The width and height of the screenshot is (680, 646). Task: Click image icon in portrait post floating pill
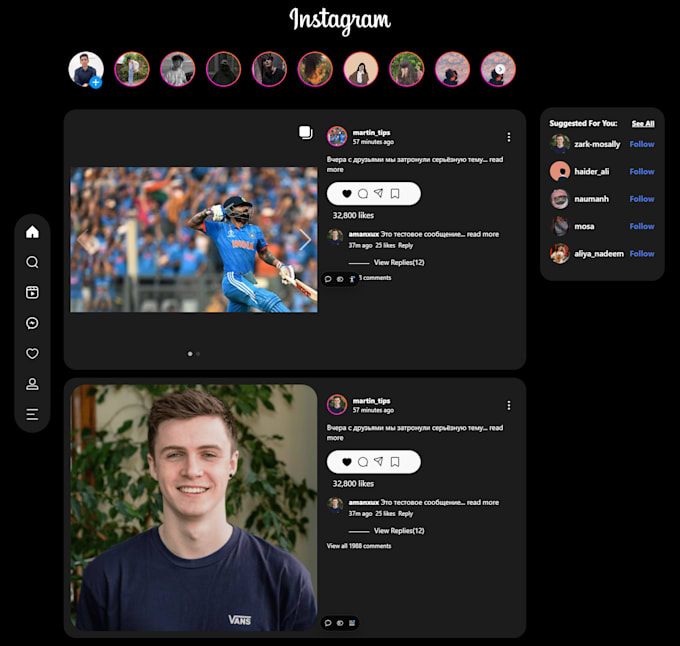click(x=352, y=623)
